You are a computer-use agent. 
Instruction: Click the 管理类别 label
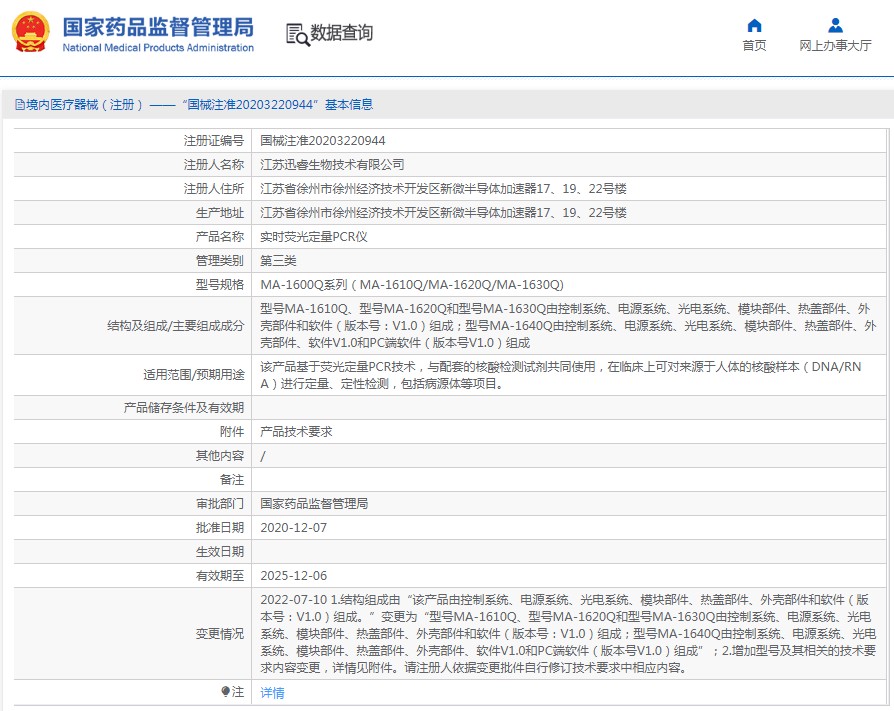click(220, 261)
